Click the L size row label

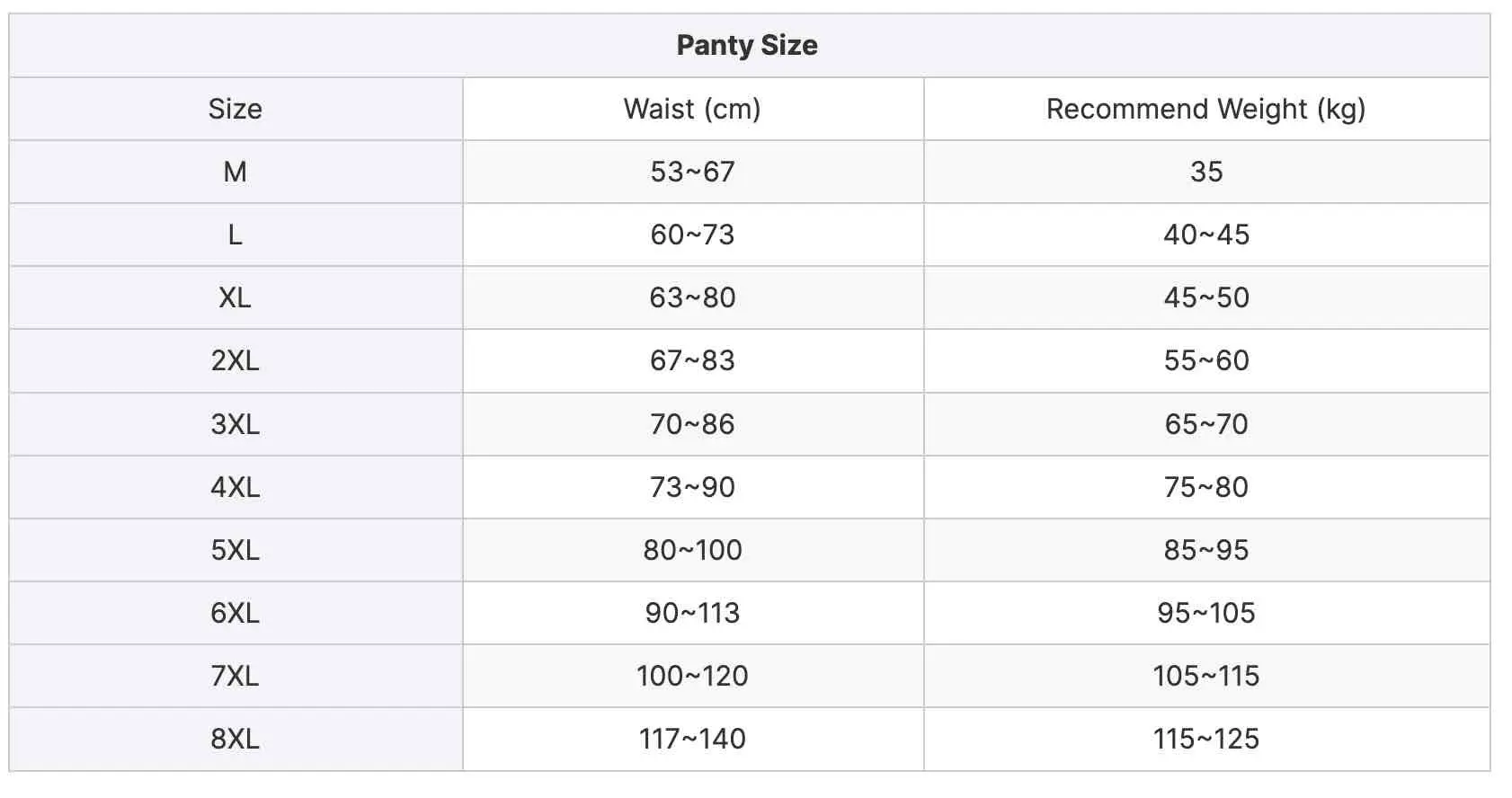pyautogui.click(x=236, y=235)
